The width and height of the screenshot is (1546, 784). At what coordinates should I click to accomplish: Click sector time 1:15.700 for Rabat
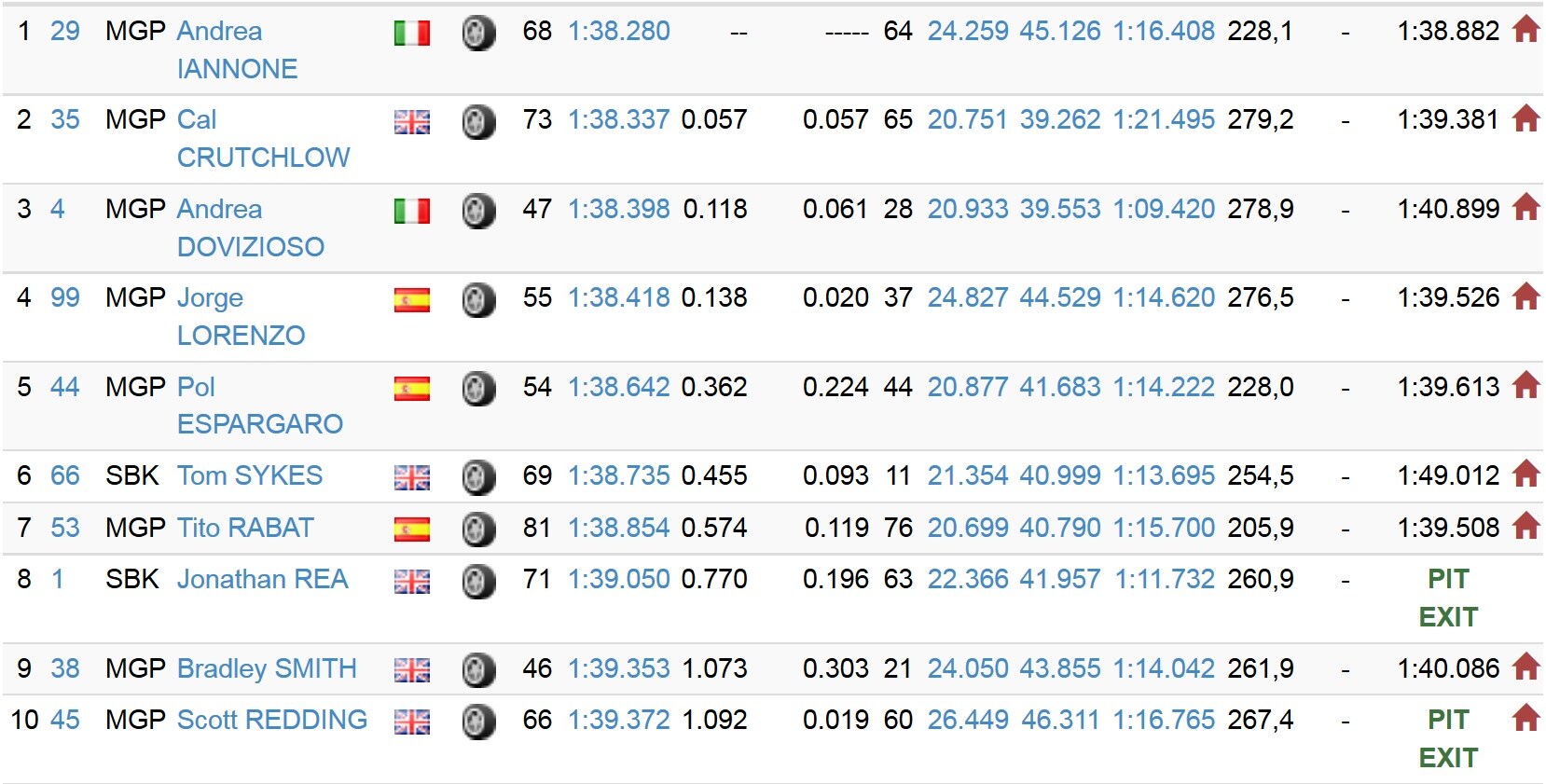tap(1164, 528)
